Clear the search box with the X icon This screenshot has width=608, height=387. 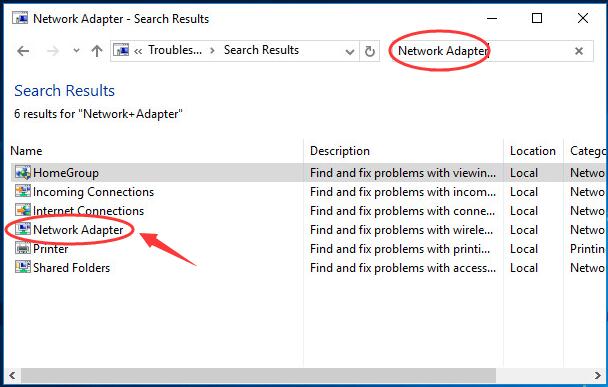point(579,51)
